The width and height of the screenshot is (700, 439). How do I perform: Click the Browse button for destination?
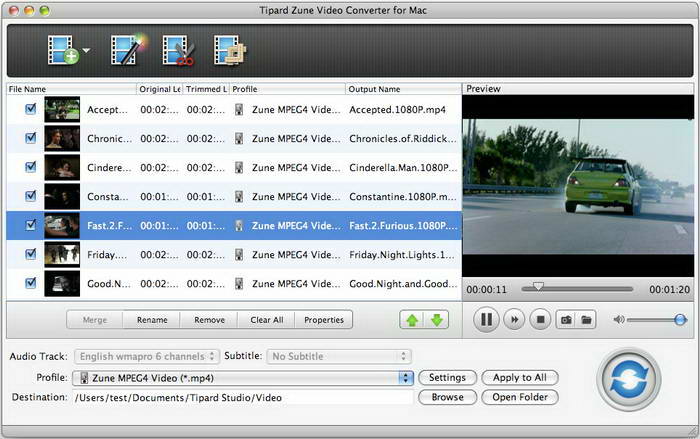447,397
